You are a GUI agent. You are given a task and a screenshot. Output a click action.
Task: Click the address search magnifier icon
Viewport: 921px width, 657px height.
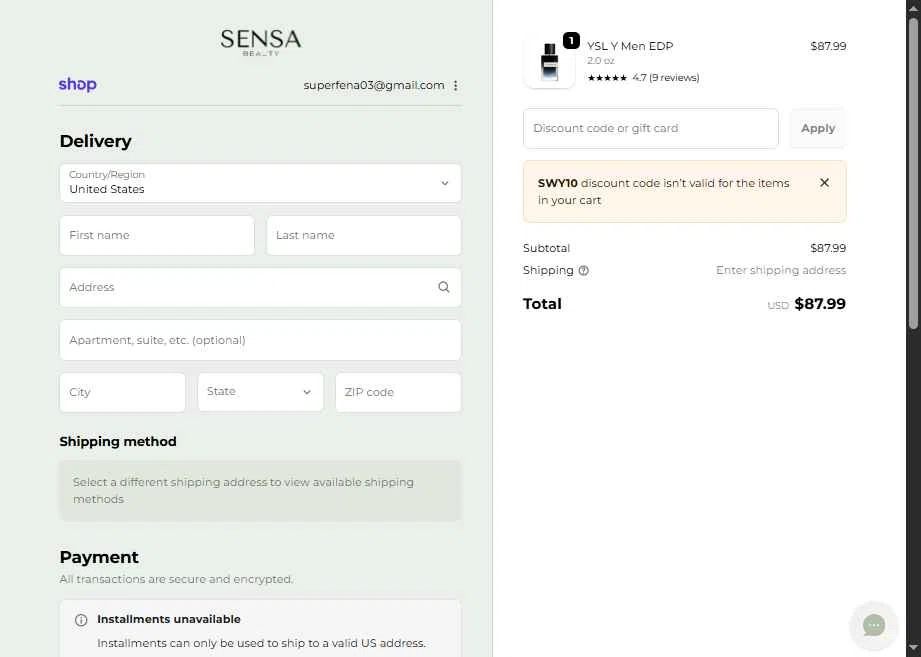click(444, 287)
